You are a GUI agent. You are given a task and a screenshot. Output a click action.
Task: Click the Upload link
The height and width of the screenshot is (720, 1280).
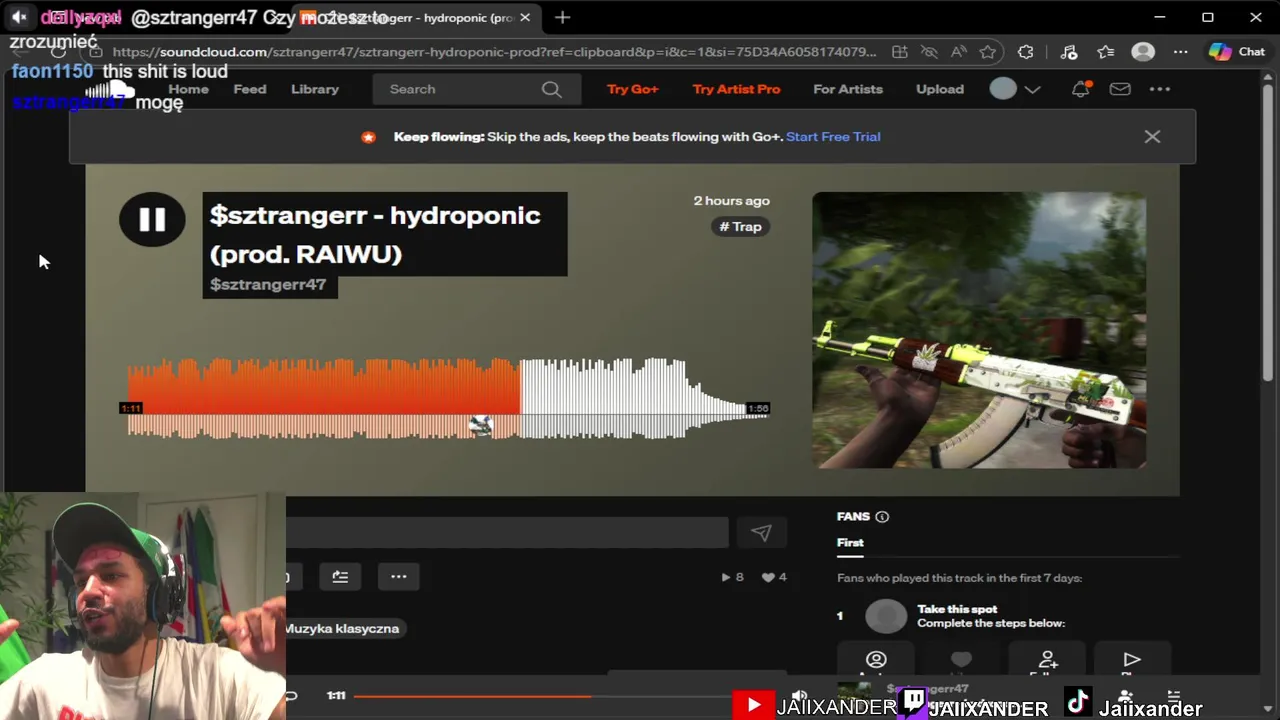pyautogui.click(x=940, y=89)
